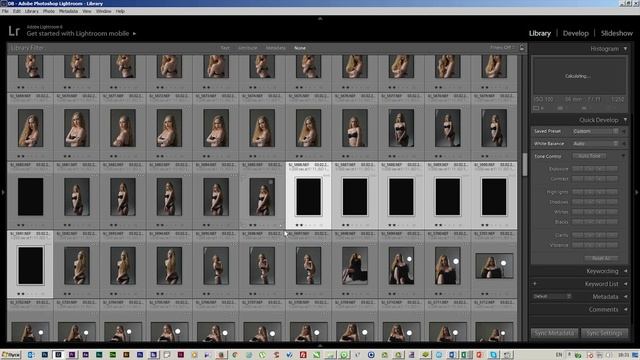The width and height of the screenshot is (640, 360).
Task: Click the Sync Metadata button
Action: (554, 333)
